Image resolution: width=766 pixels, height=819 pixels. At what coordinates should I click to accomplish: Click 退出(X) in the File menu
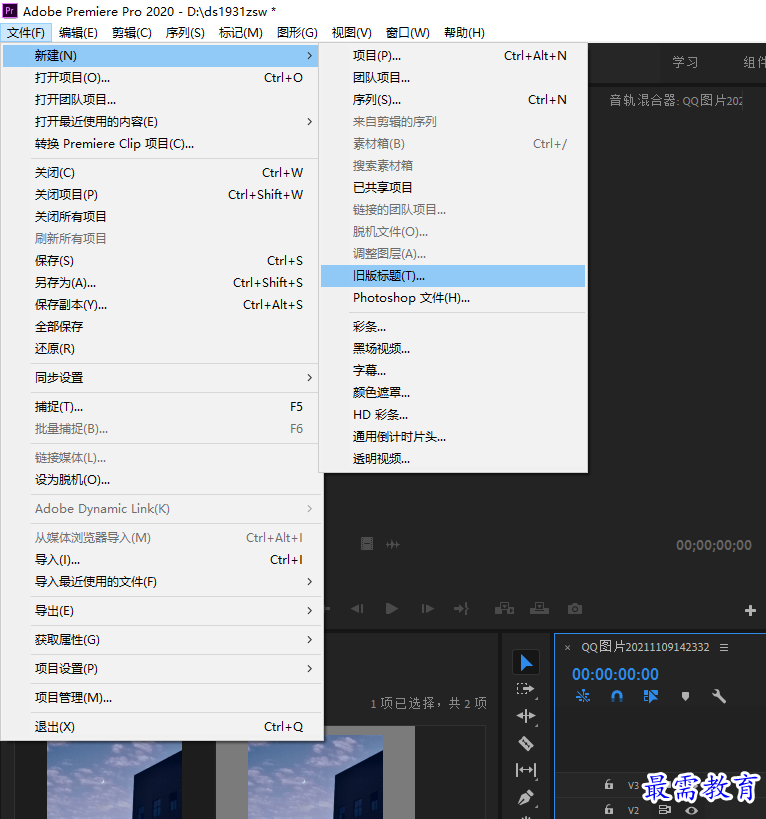pyautogui.click(x=160, y=727)
